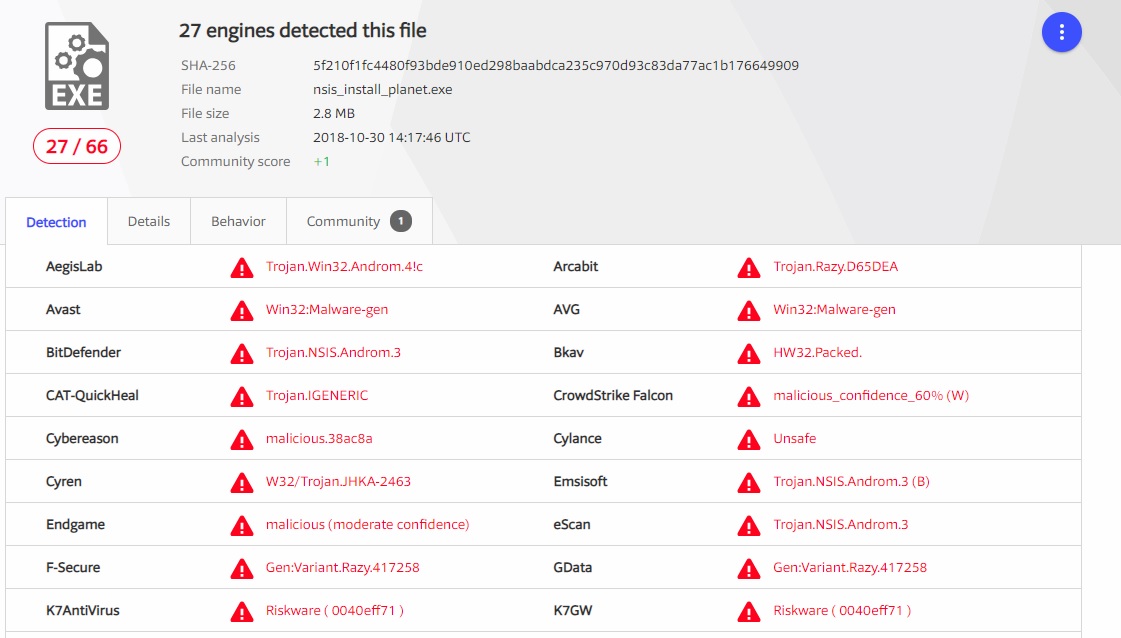Click the warning icon for BitDefender
This screenshot has width=1121, height=638.
pyautogui.click(x=242, y=353)
